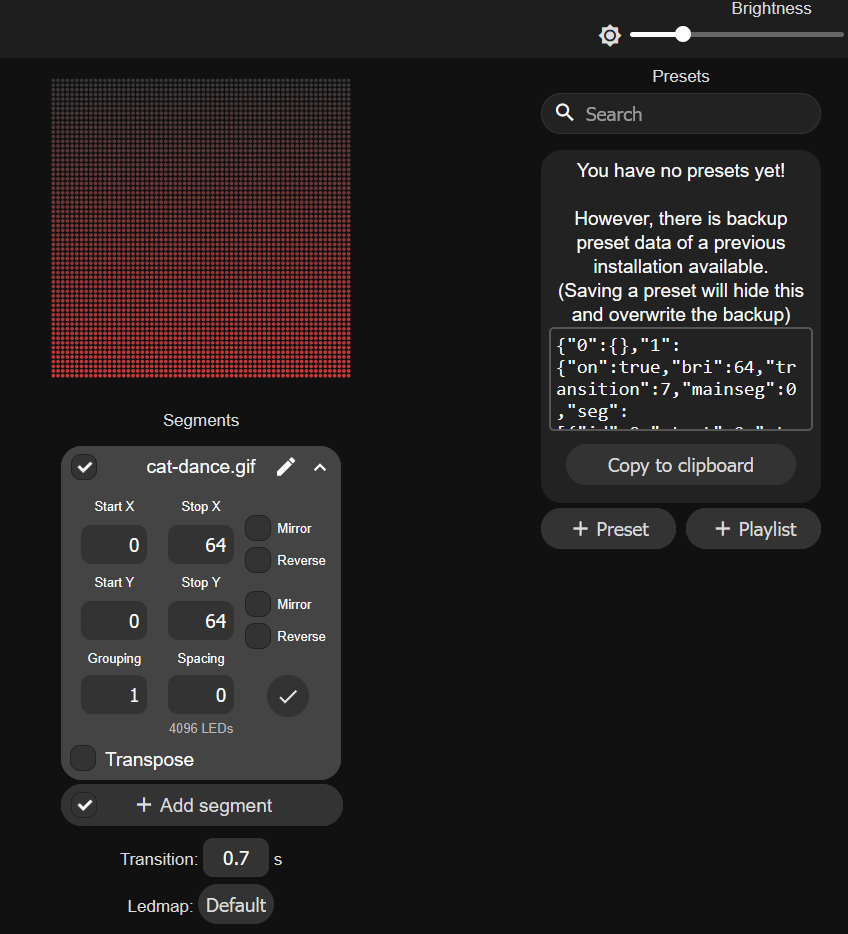The width and height of the screenshot is (848, 934).
Task: Focus the Stop X input field
Action: [201, 545]
